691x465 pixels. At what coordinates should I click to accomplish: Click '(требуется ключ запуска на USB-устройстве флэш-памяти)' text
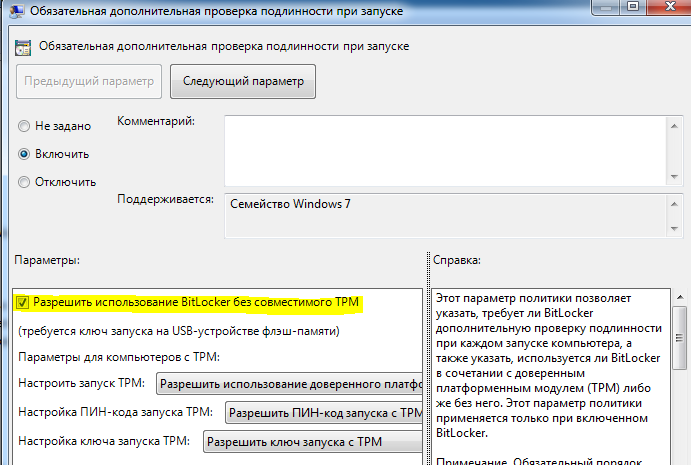click(x=179, y=331)
